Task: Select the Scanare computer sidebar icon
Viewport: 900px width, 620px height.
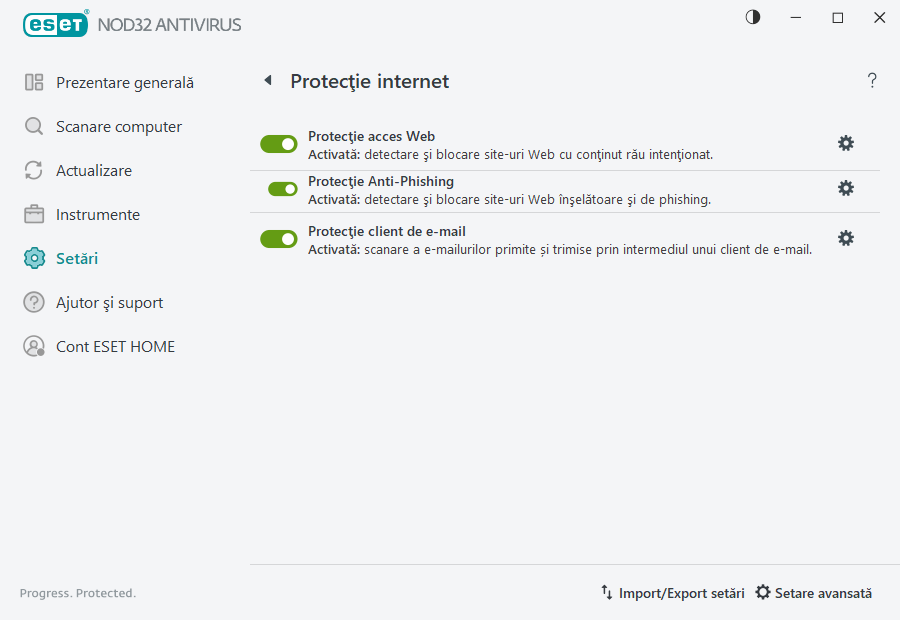Action: [33, 126]
